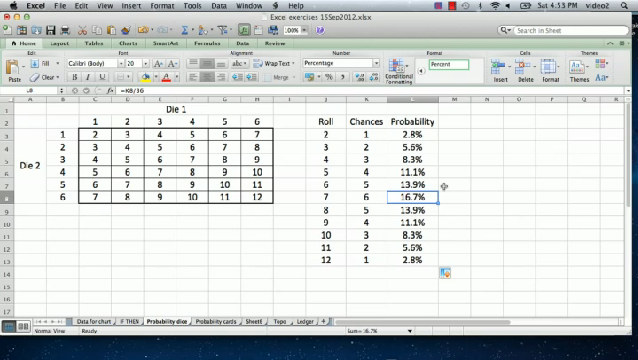Open the Probabiity cards sheet tab
Screen dimensions: 638x360
click(x=216, y=321)
